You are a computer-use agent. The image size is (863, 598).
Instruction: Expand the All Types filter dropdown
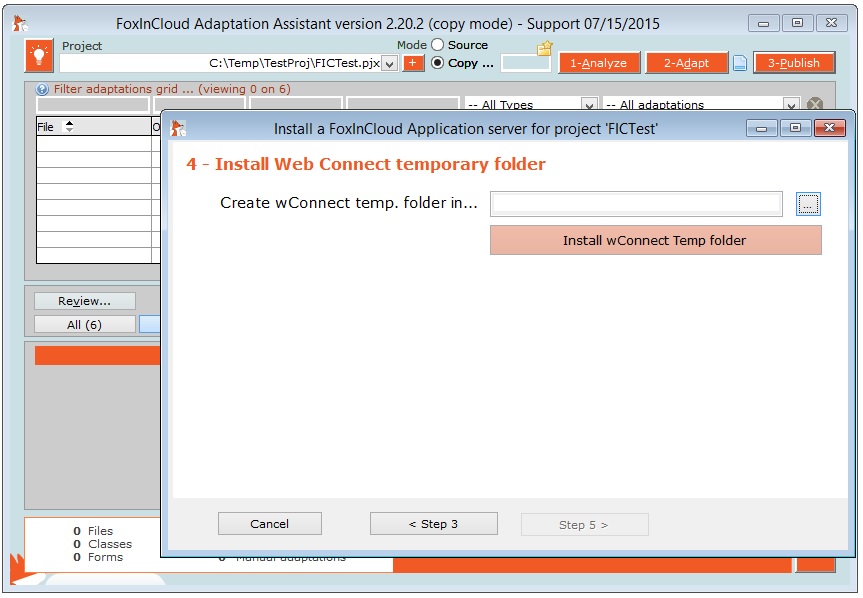pos(589,104)
